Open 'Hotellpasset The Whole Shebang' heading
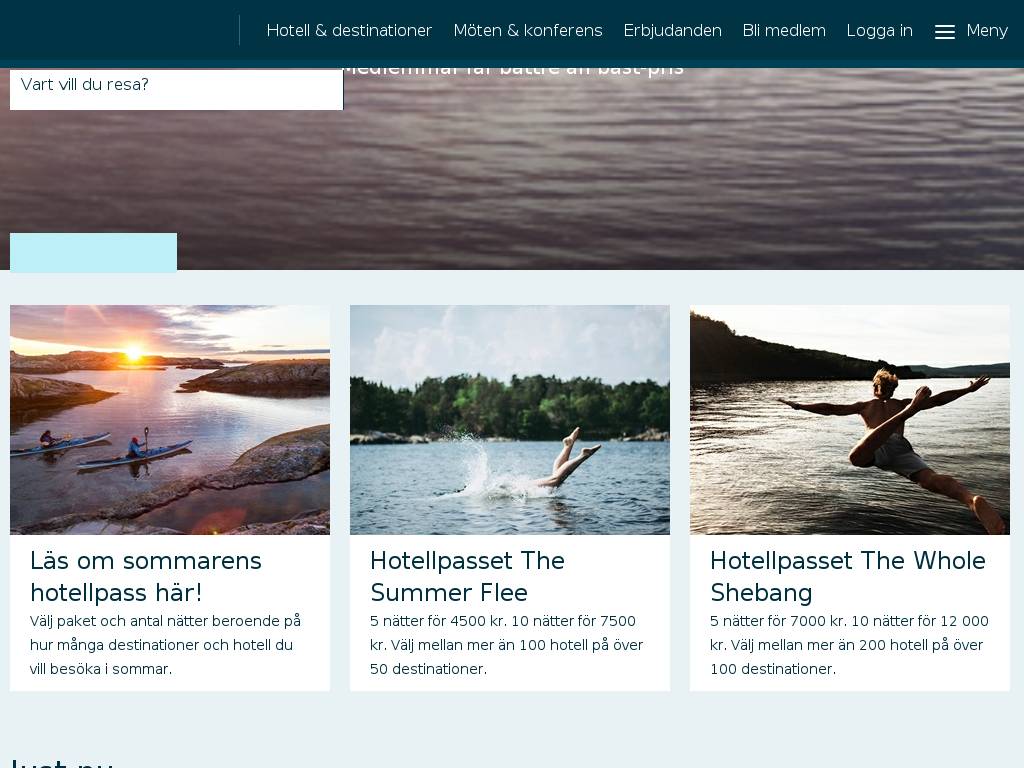The width and height of the screenshot is (1024, 768). click(848, 577)
